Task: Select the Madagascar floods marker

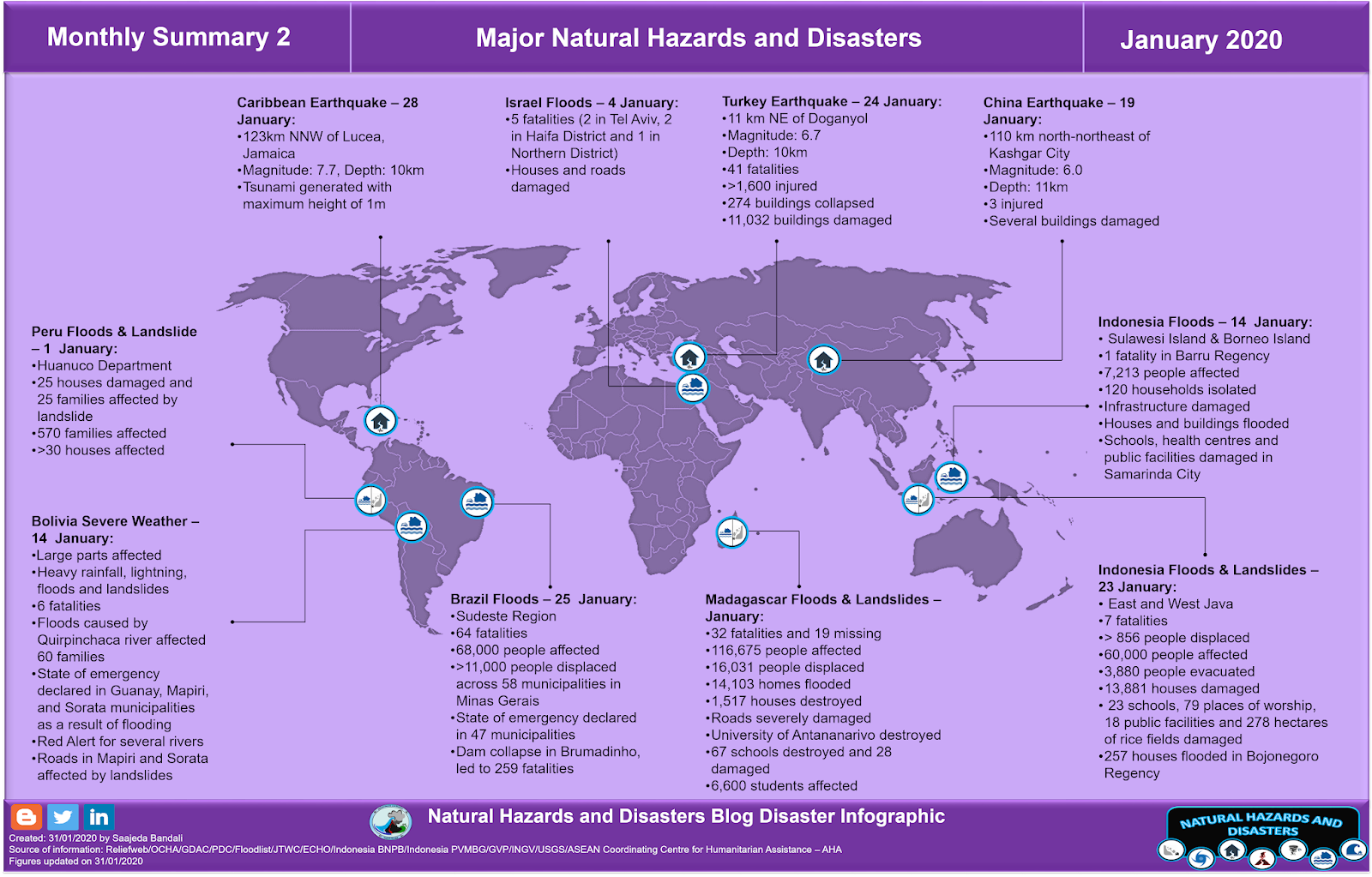Action: pos(733,532)
